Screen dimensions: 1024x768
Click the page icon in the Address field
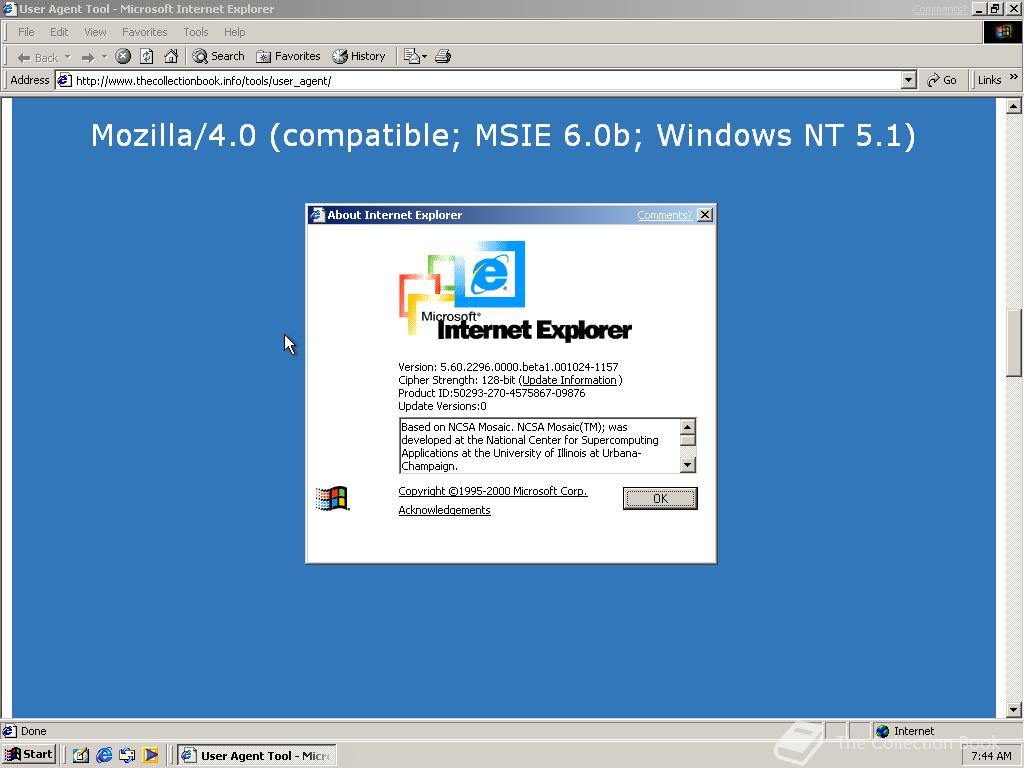click(x=64, y=81)
